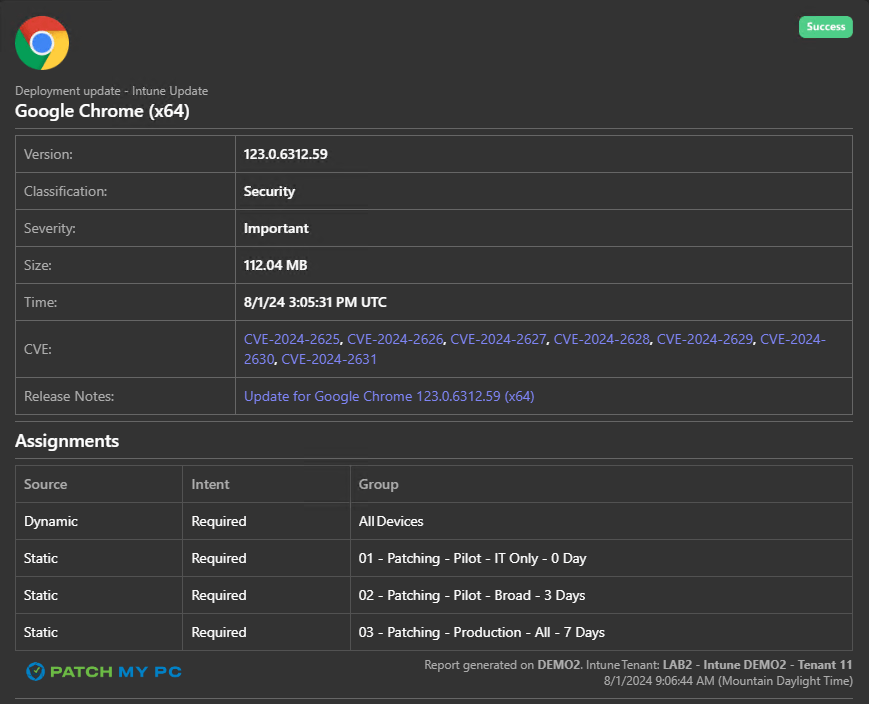The width and height of the screenshot is (869, 704).
Task: Click the green Success status badge
Action: coord(825,27)
